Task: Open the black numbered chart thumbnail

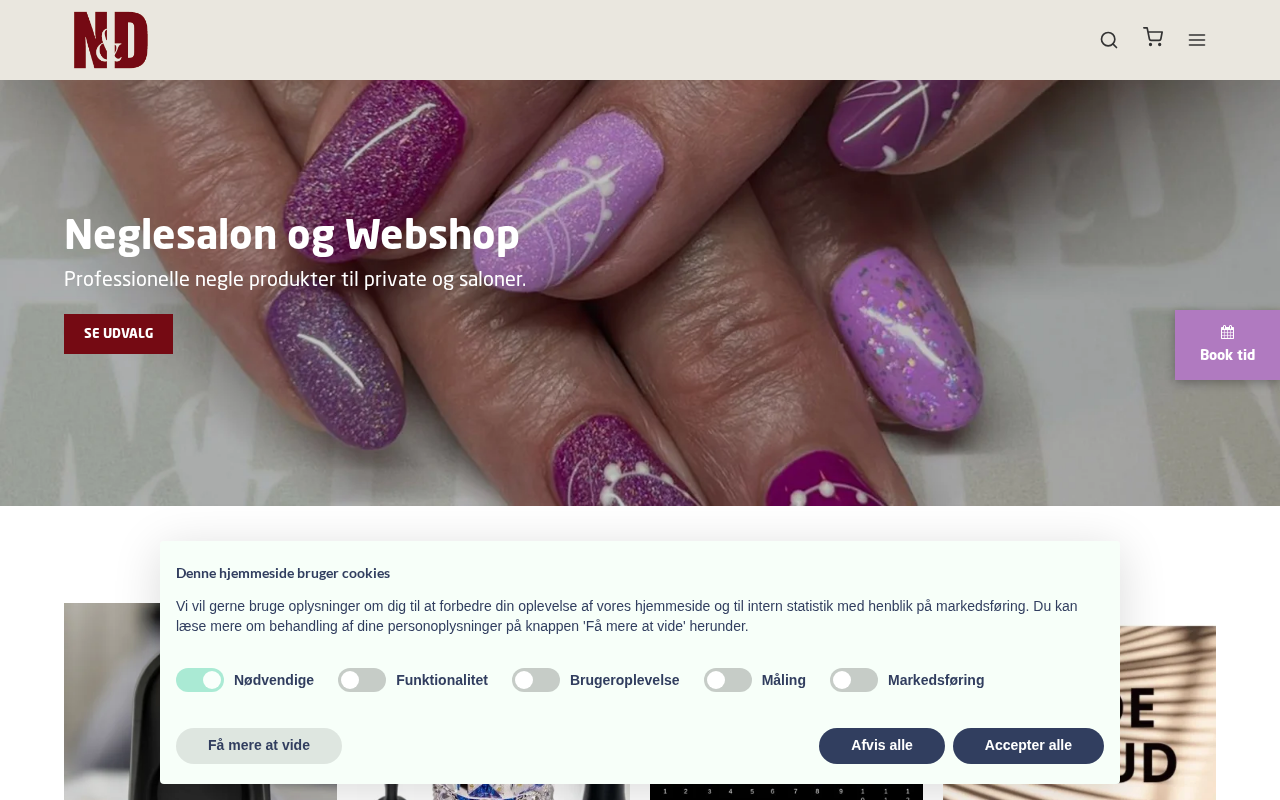Action: [786, 792]
